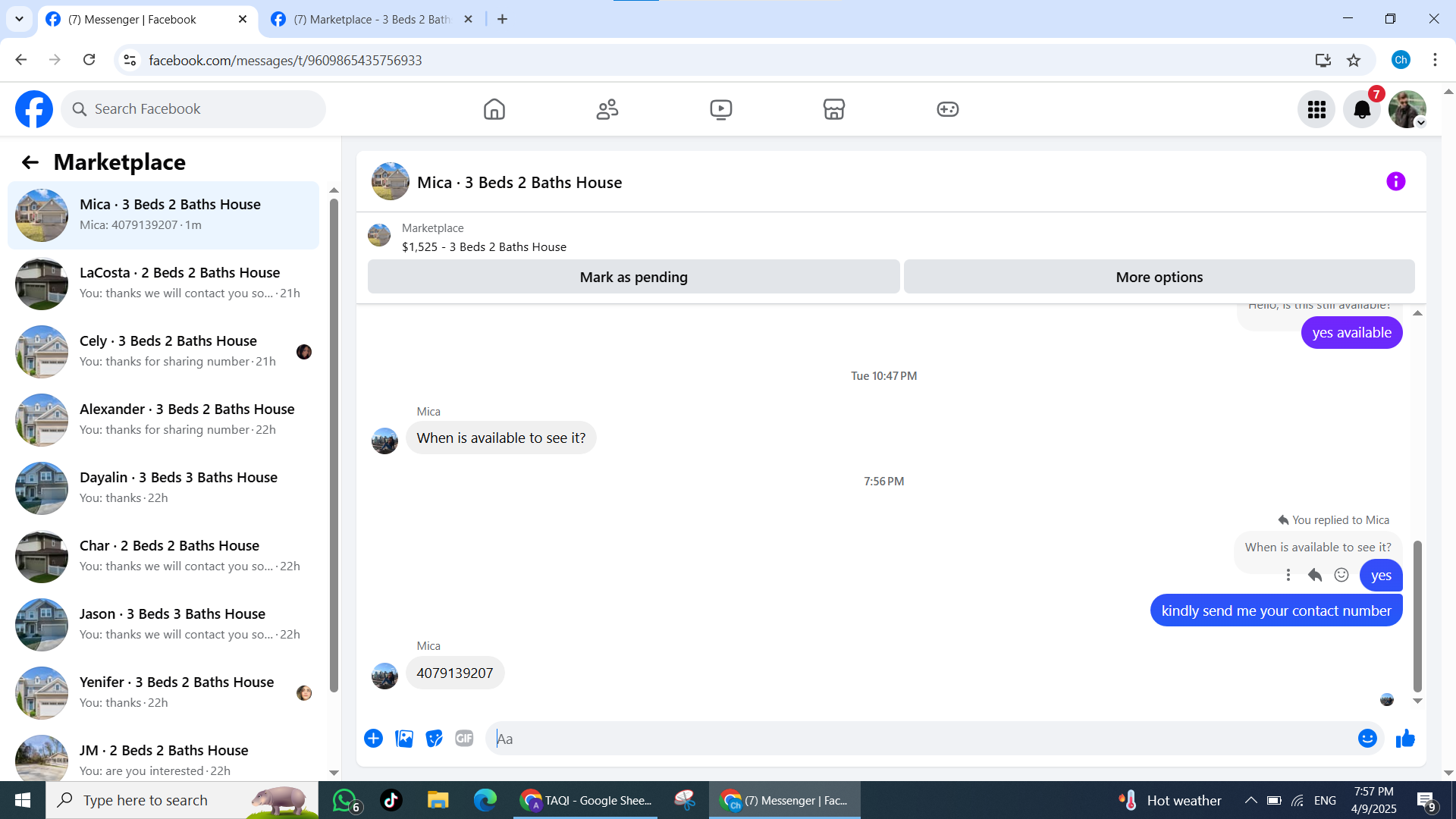
Task: Choose a sticker icon
Action: [x=434, y=739]
